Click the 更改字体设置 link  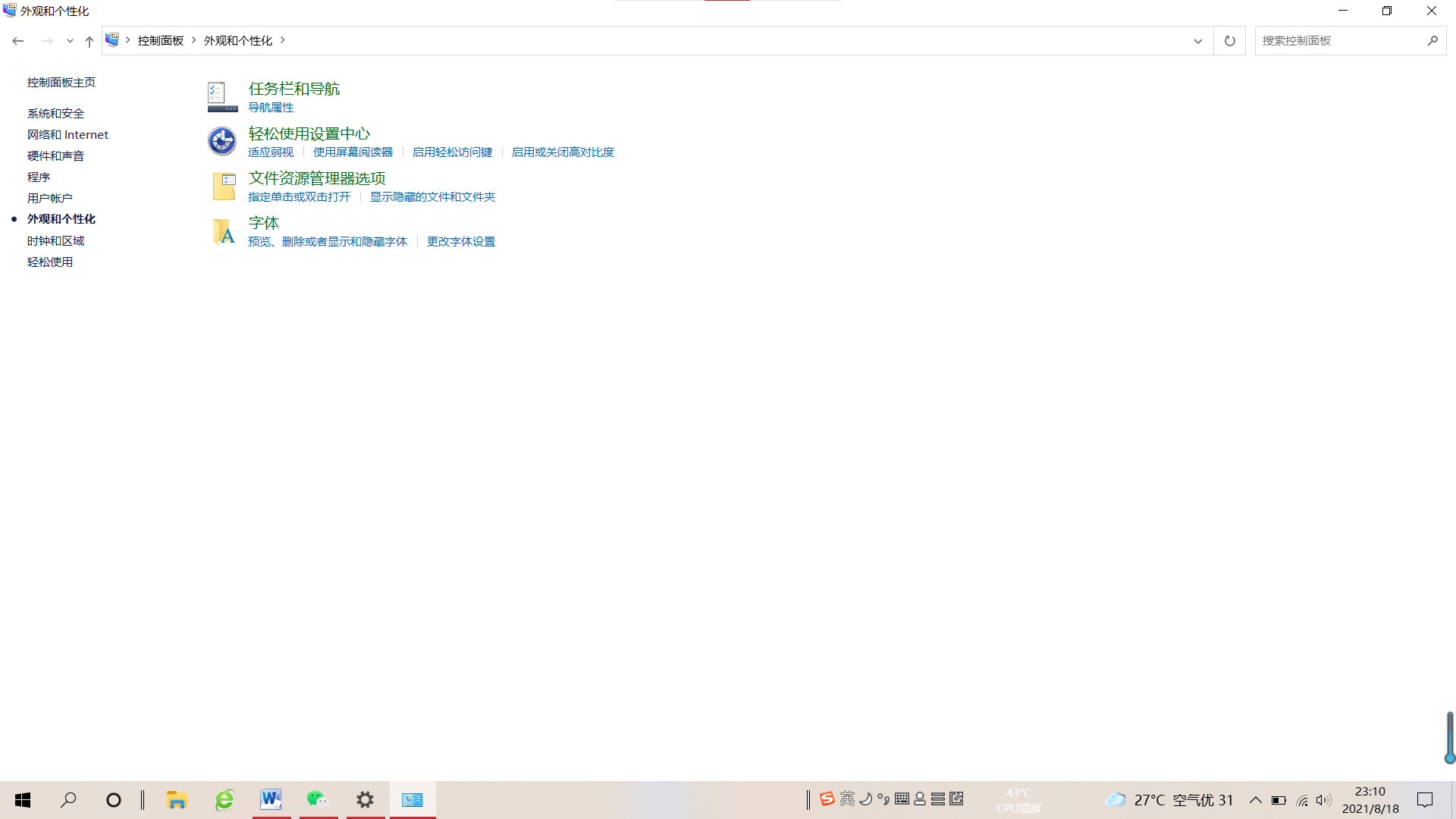point(460,241)
